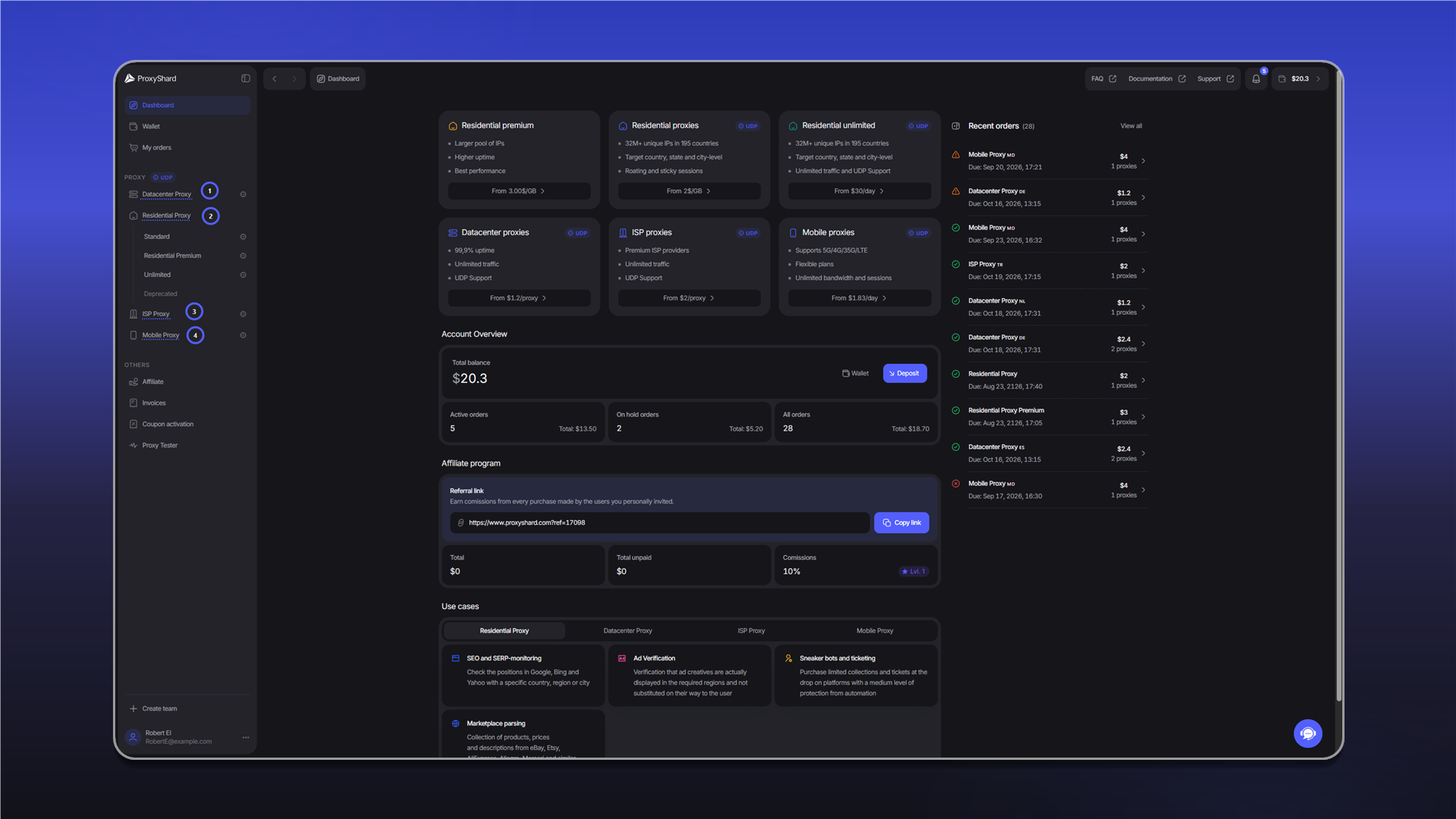The width and height of the screenshot is (1456, 819).
Task: Open balance dropdown showing $20.3
Action: click(1300, 79)
